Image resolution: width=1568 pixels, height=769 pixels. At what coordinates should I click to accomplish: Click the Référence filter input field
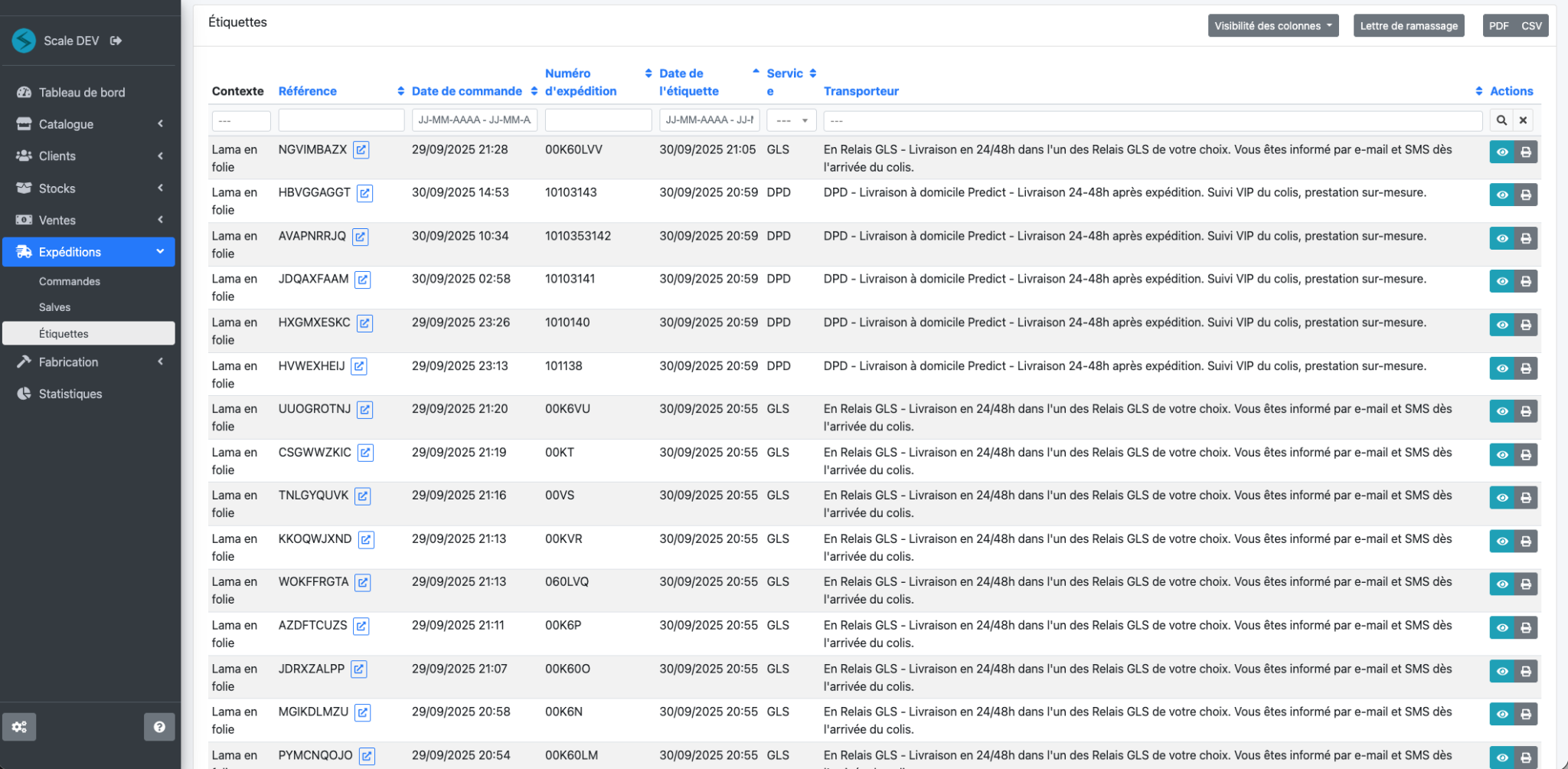coord(341,120)
